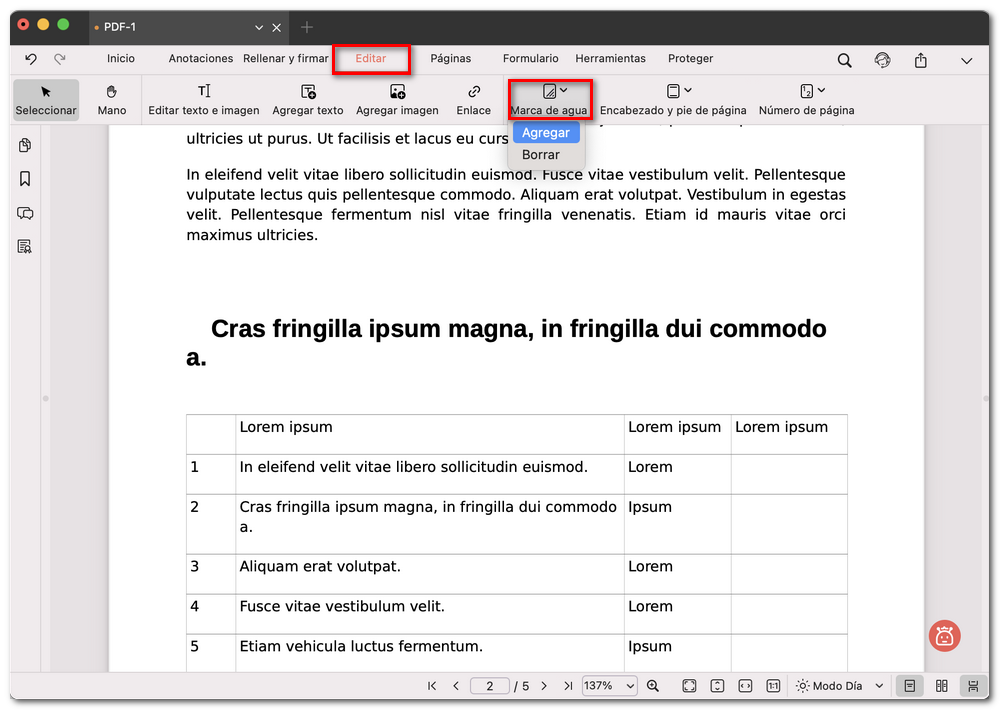Expand the Modo Día theme dropdown
The height and width of the screenshot is (710, 1000).
(840, 686)
